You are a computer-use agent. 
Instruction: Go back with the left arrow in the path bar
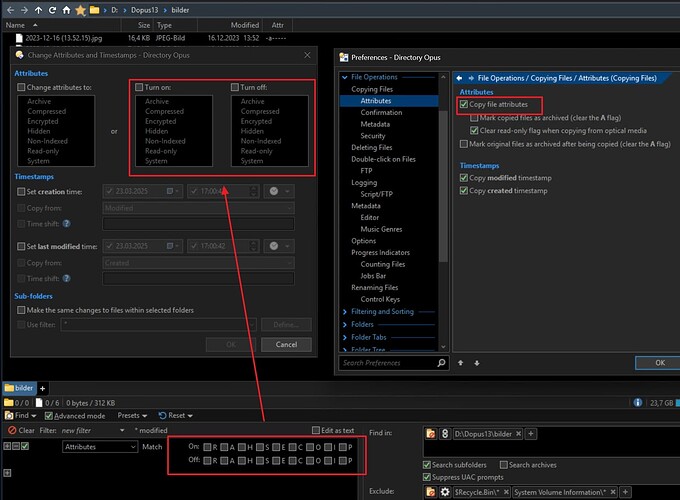tap(10, 10)
